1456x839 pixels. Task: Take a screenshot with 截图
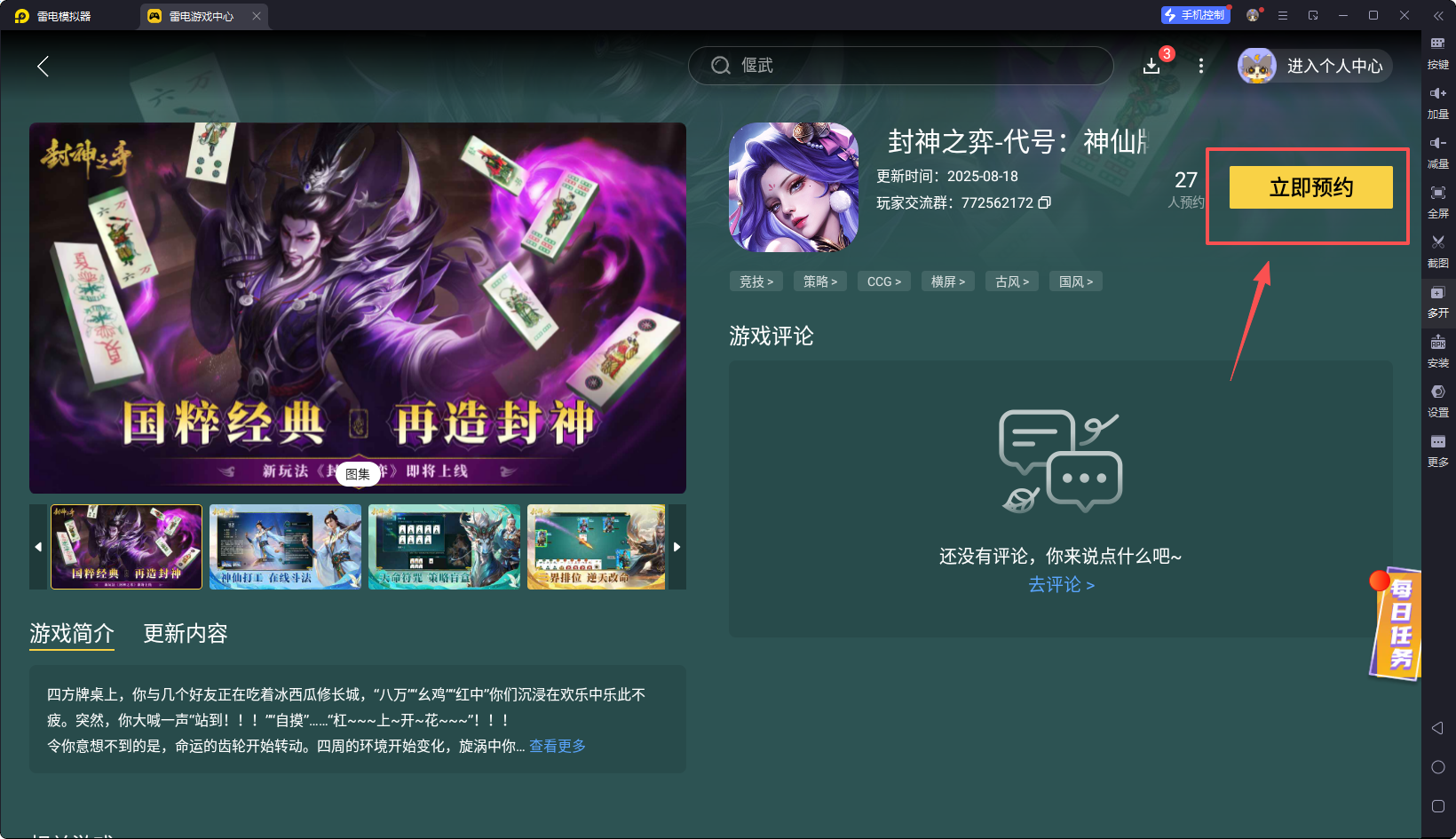[1438, 252]
